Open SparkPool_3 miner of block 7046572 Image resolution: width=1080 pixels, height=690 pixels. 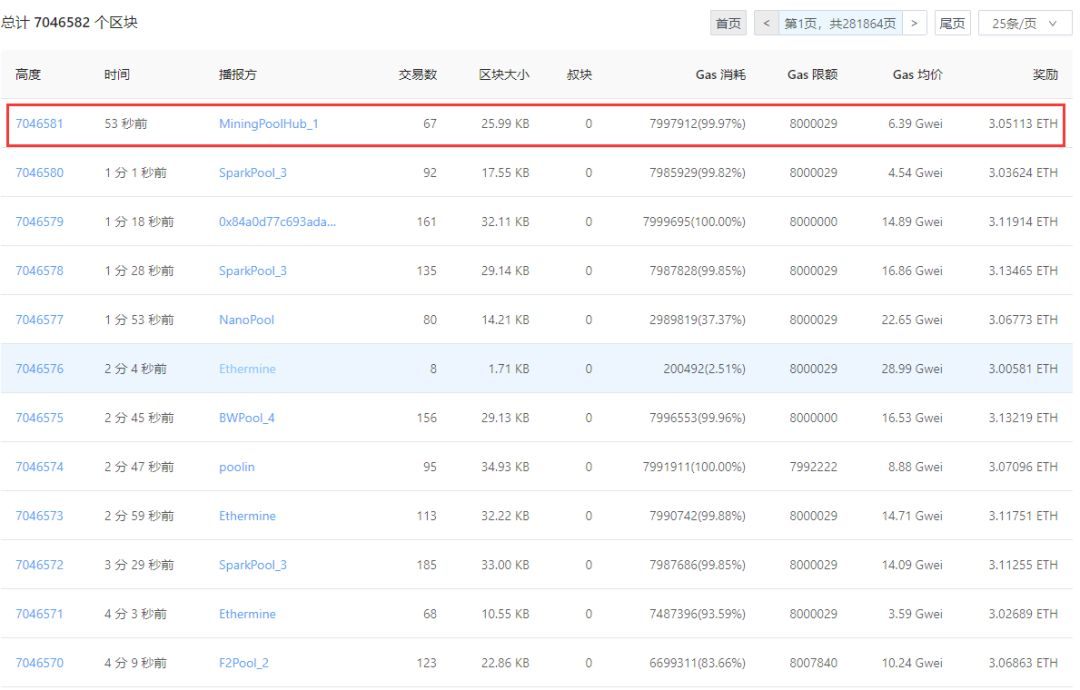pos(253,565)
